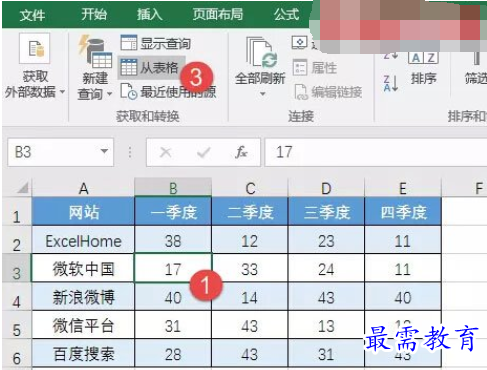Image resolution: width=487 pixels, height=370 pixels.
Task: Click the 微软中国 cell
Action: pos(83,268)
